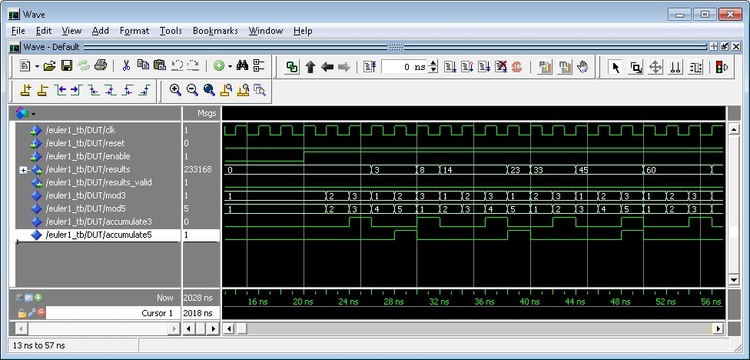Click the black up arrow icon
750x360 pixels.
pyautogui.click(x=310, y=67)
